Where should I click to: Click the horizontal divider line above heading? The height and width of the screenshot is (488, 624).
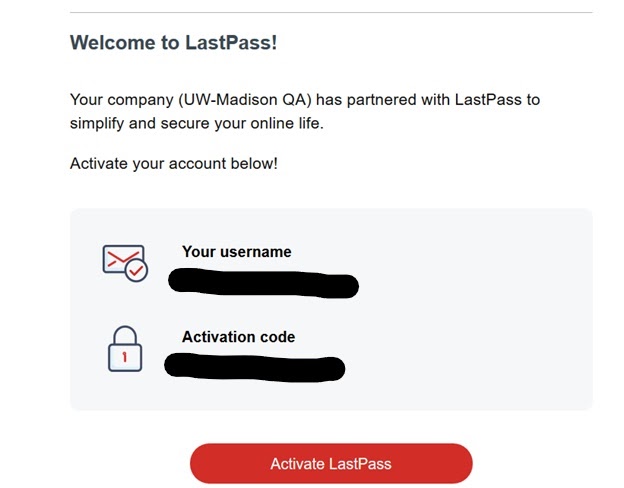pyautogui.click(x=331, y=12)
